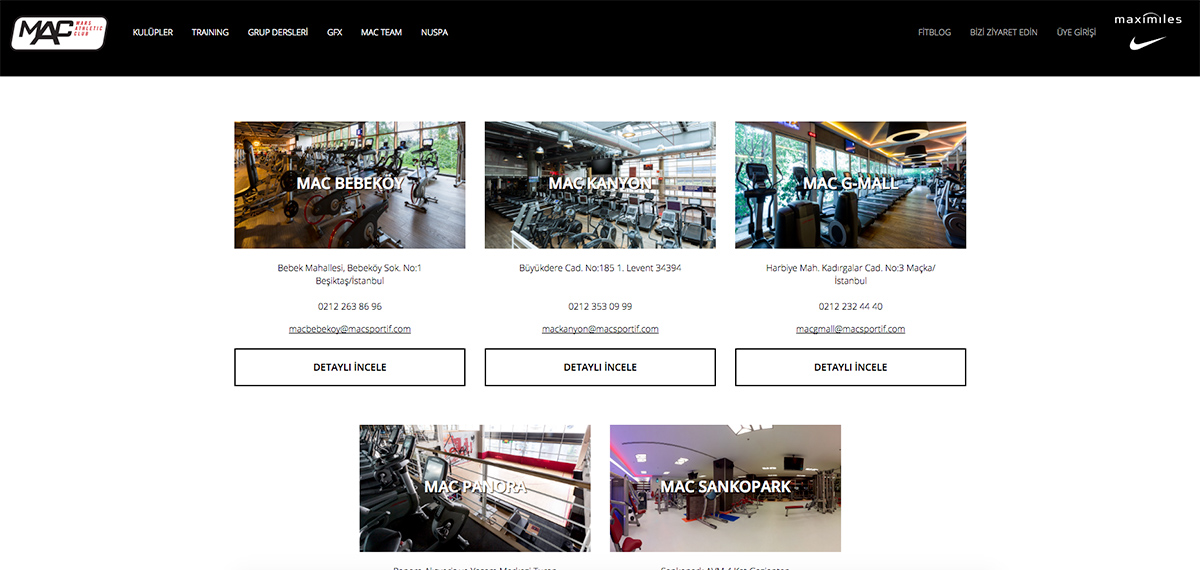Open the MAC SANKOPARK club thumbnail
Screen dimensions: 1200x570
(x=725, y=488)
